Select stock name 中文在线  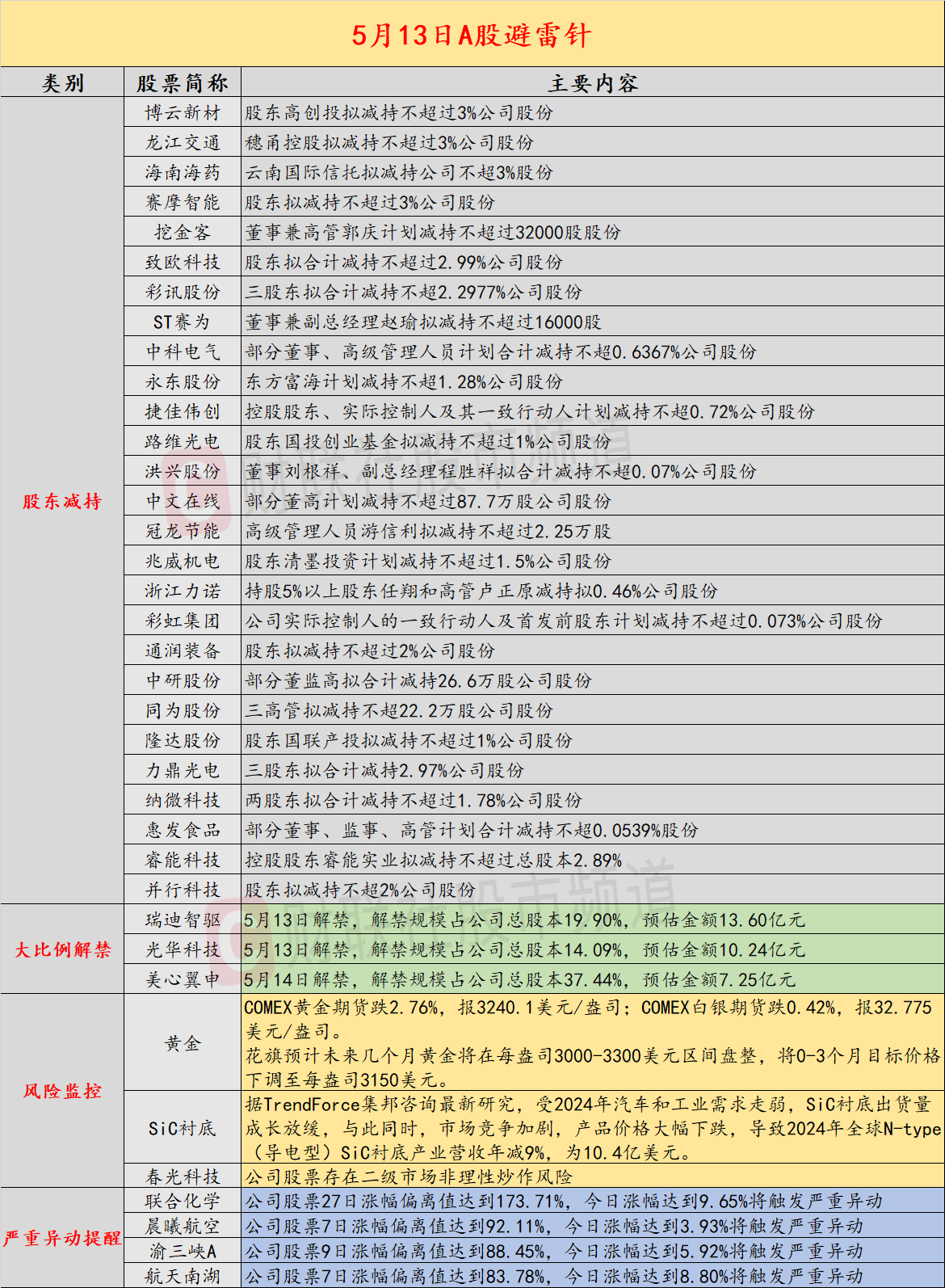tap(183, 501)
